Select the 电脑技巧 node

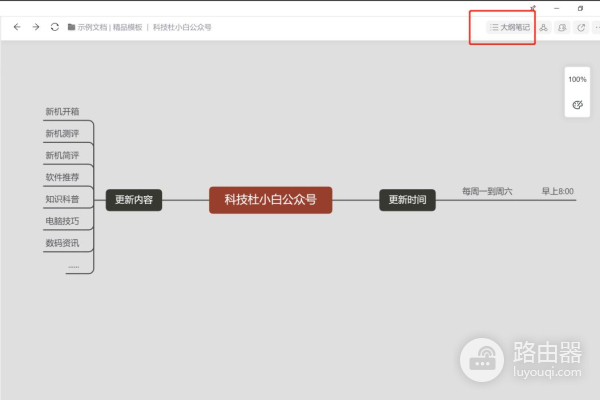(62, 221)
